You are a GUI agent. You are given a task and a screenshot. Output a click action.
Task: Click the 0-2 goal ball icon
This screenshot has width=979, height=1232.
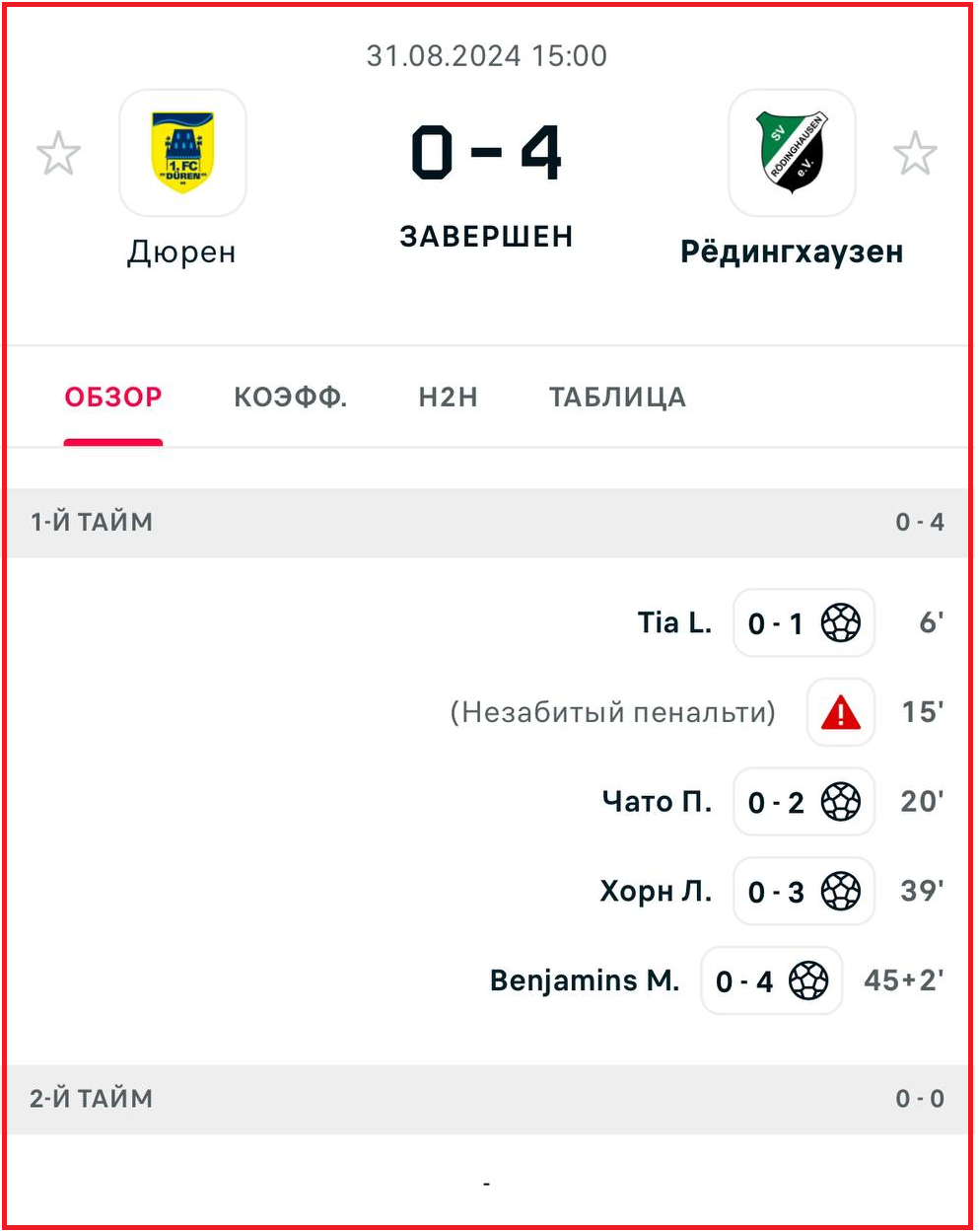841,802
